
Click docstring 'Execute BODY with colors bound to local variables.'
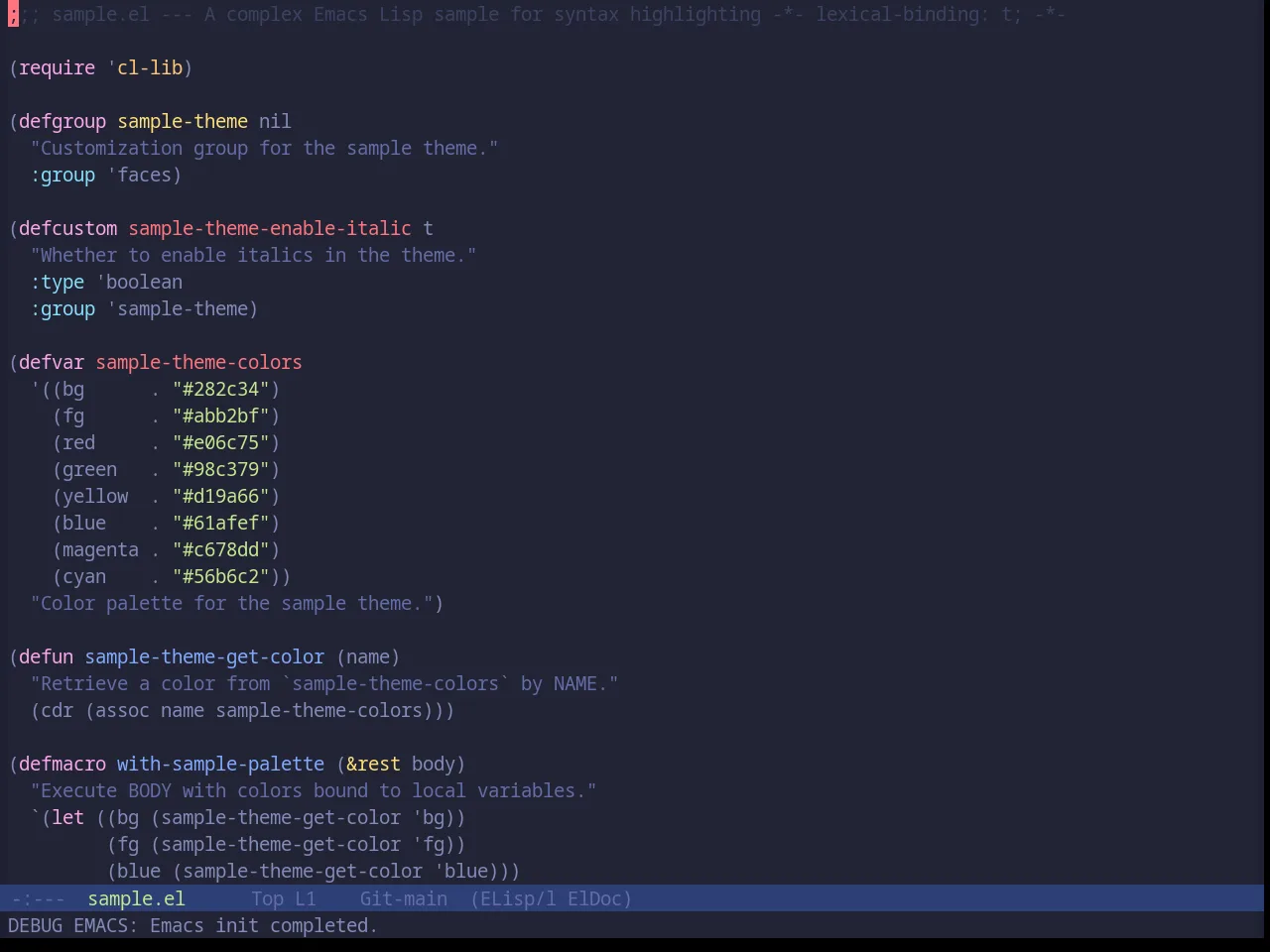tap(314, 790)
